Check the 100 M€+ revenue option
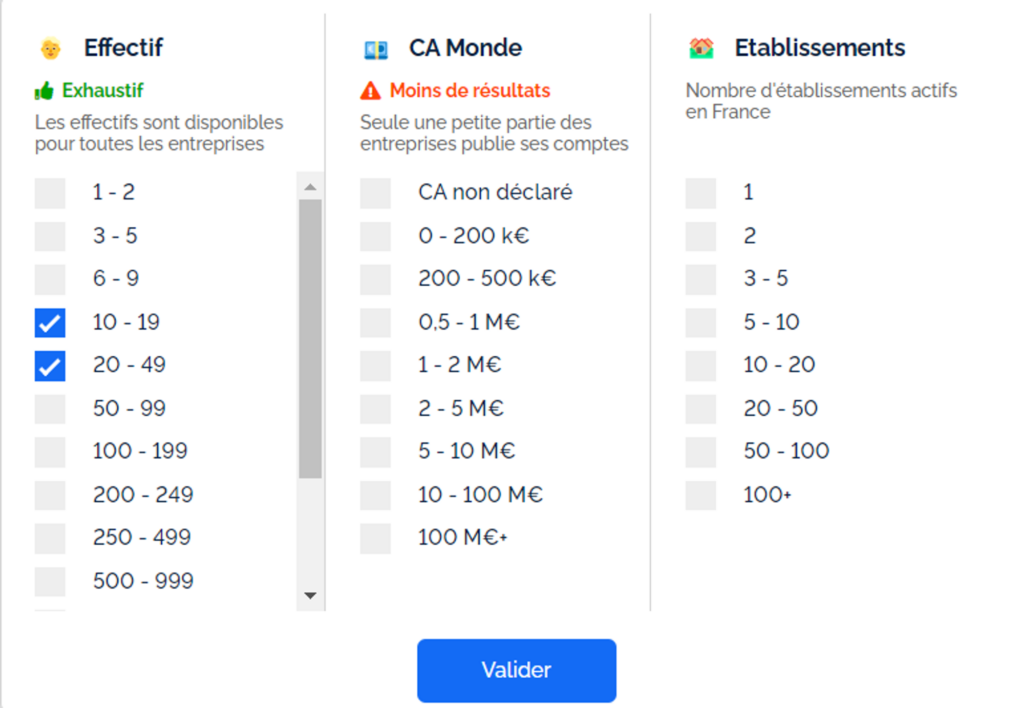 (375, 538)
